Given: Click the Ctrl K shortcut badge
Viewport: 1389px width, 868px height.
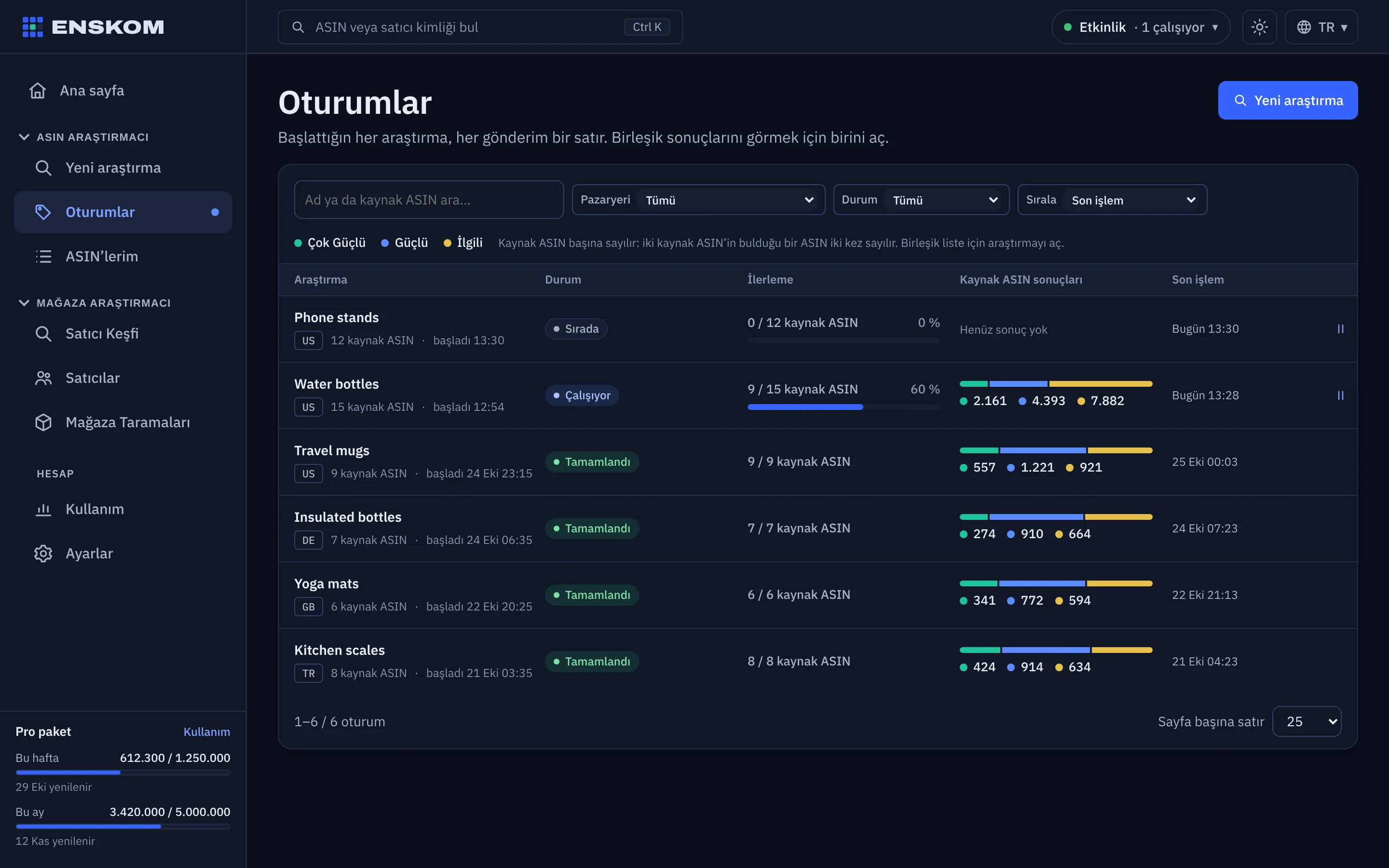Looking at the screenshot, I should (647, 27).
